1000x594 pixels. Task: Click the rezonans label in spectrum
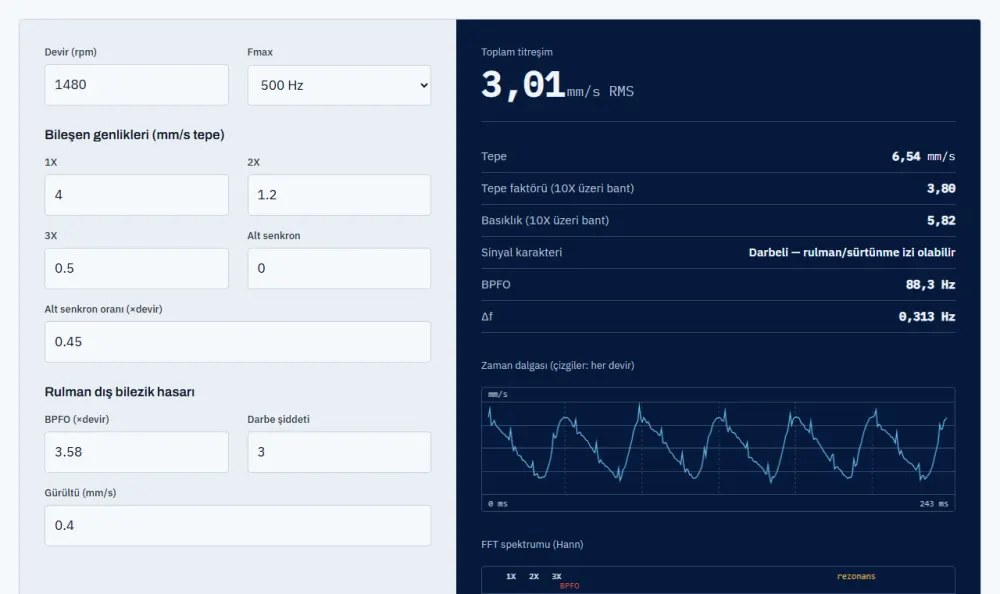coord(856,576)
